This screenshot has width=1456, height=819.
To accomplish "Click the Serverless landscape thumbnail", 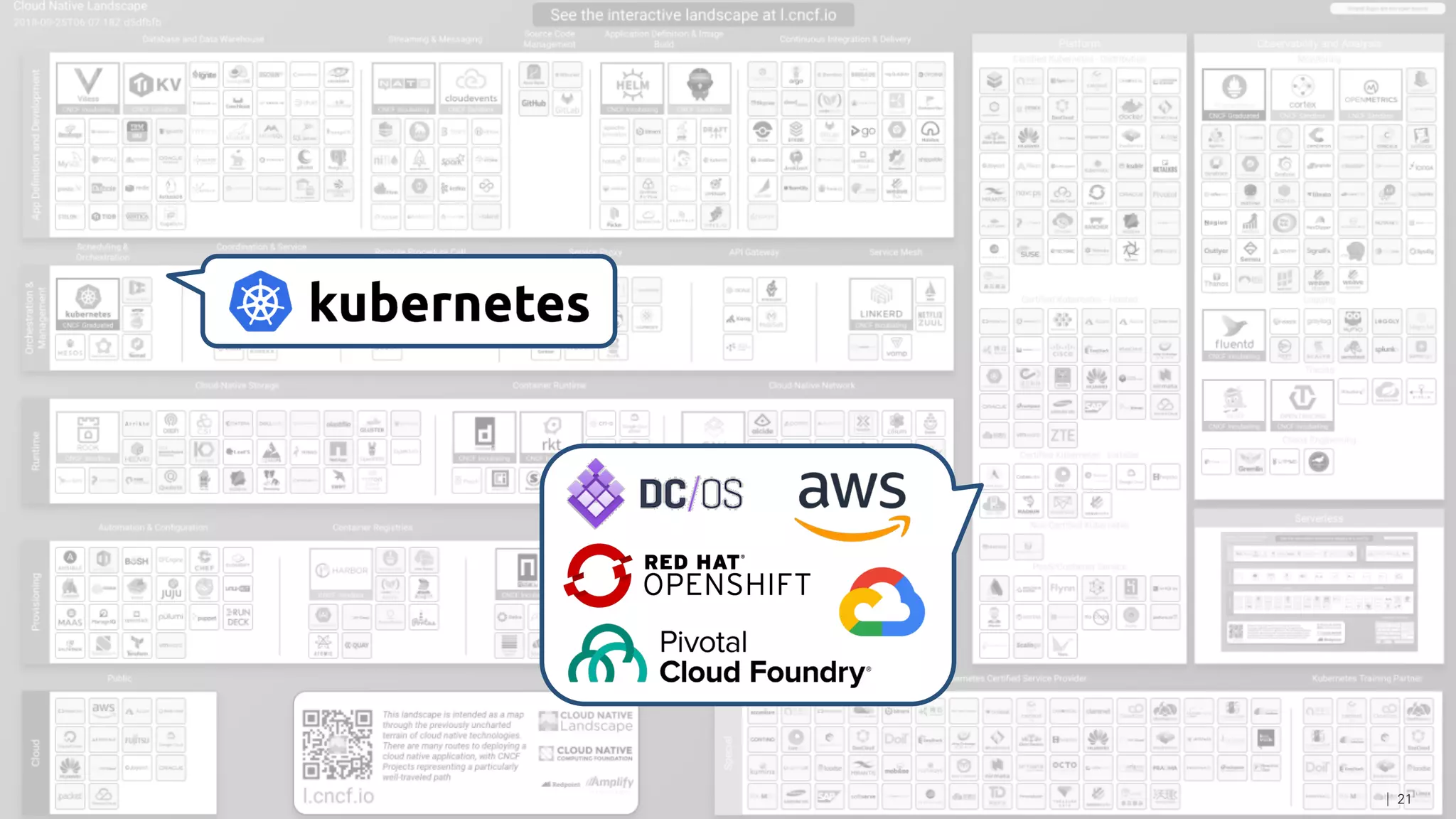I will pos(1319,591).
